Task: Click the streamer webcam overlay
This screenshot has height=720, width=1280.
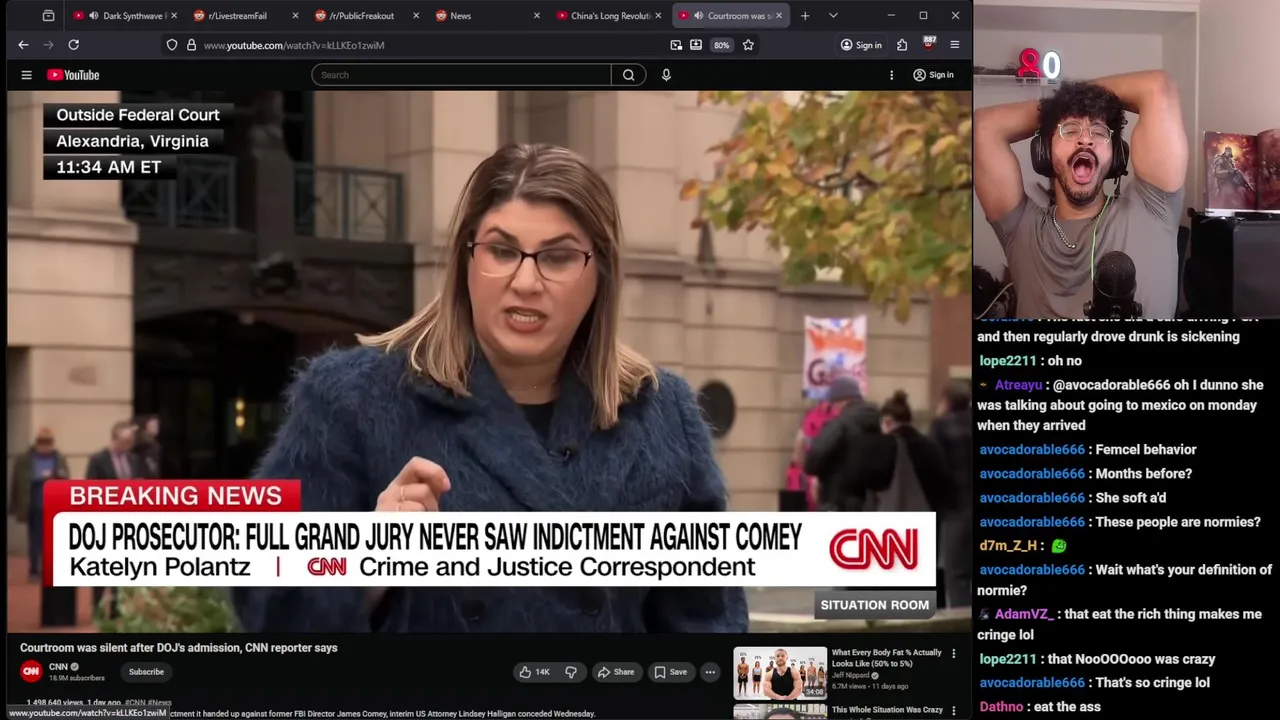Action: (x=1127, y=158)
